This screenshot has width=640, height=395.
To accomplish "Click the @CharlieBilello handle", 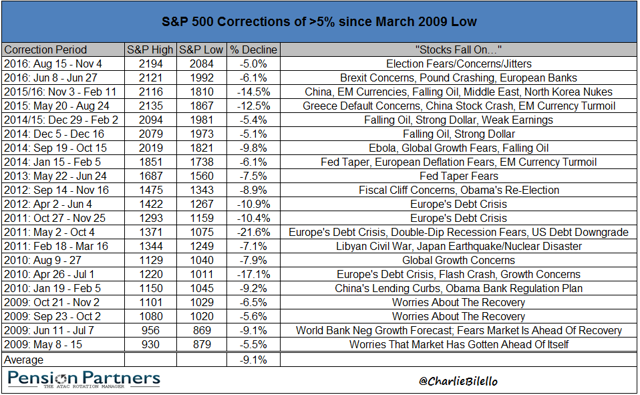I will (458, 381).
